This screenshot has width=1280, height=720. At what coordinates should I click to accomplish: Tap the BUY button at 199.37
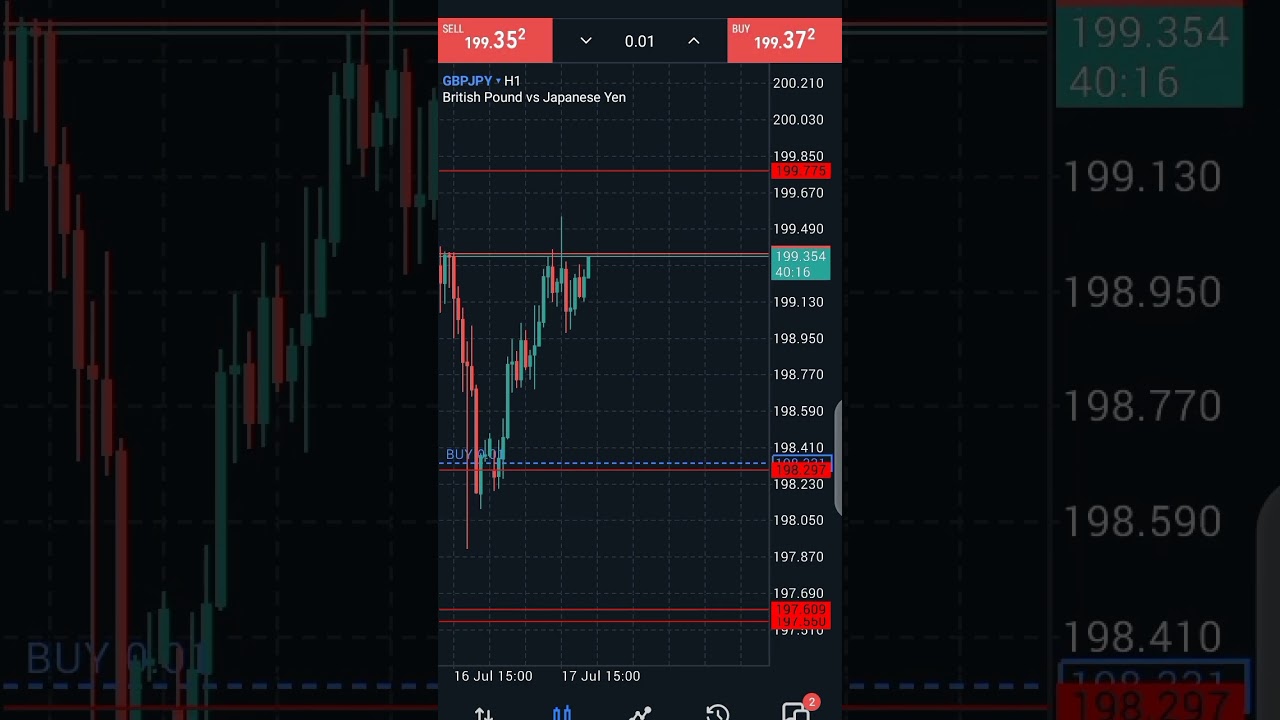[784, 40]
